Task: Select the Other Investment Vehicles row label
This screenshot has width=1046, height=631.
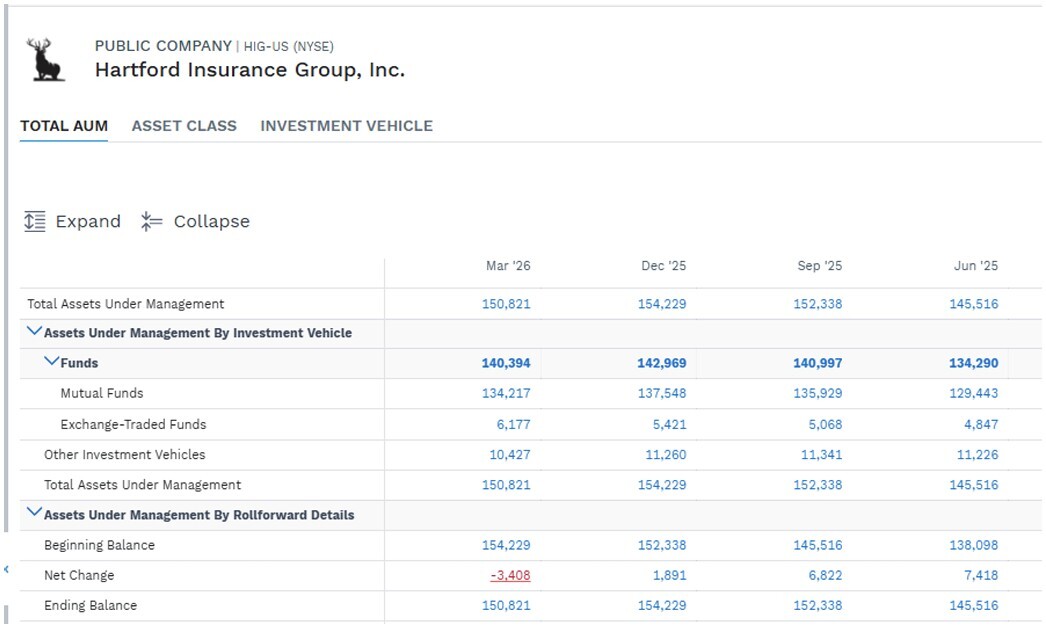Action: pos(125,454)
